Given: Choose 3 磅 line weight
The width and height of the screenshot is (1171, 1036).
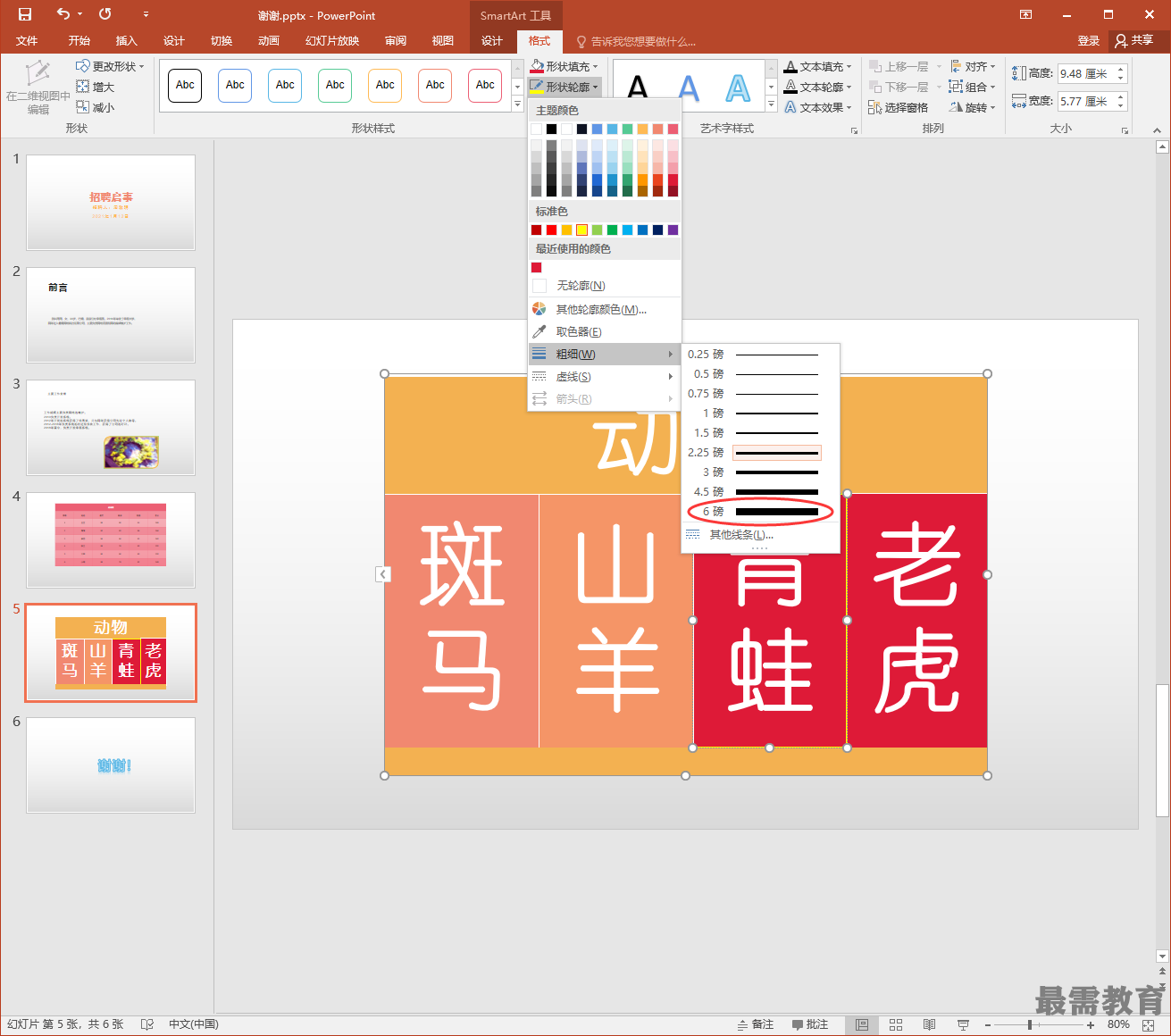Looking at the screenshot, I should pyautogui.click(x=760, y=472).
